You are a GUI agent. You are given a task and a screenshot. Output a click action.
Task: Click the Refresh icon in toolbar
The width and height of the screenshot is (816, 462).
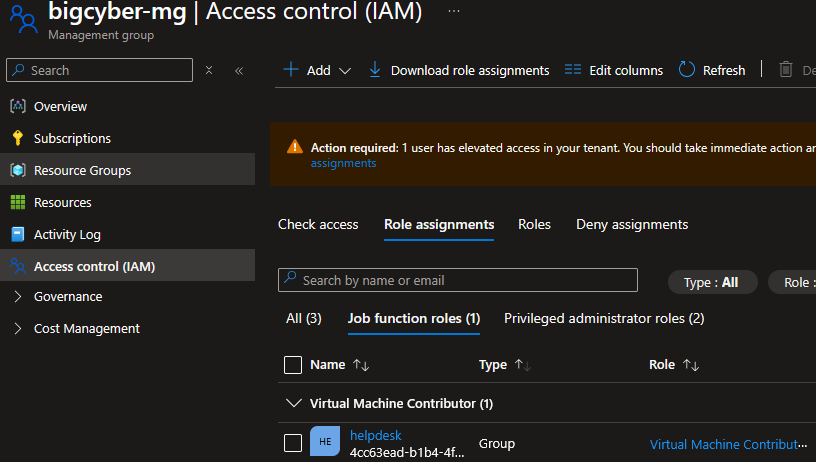687,70
